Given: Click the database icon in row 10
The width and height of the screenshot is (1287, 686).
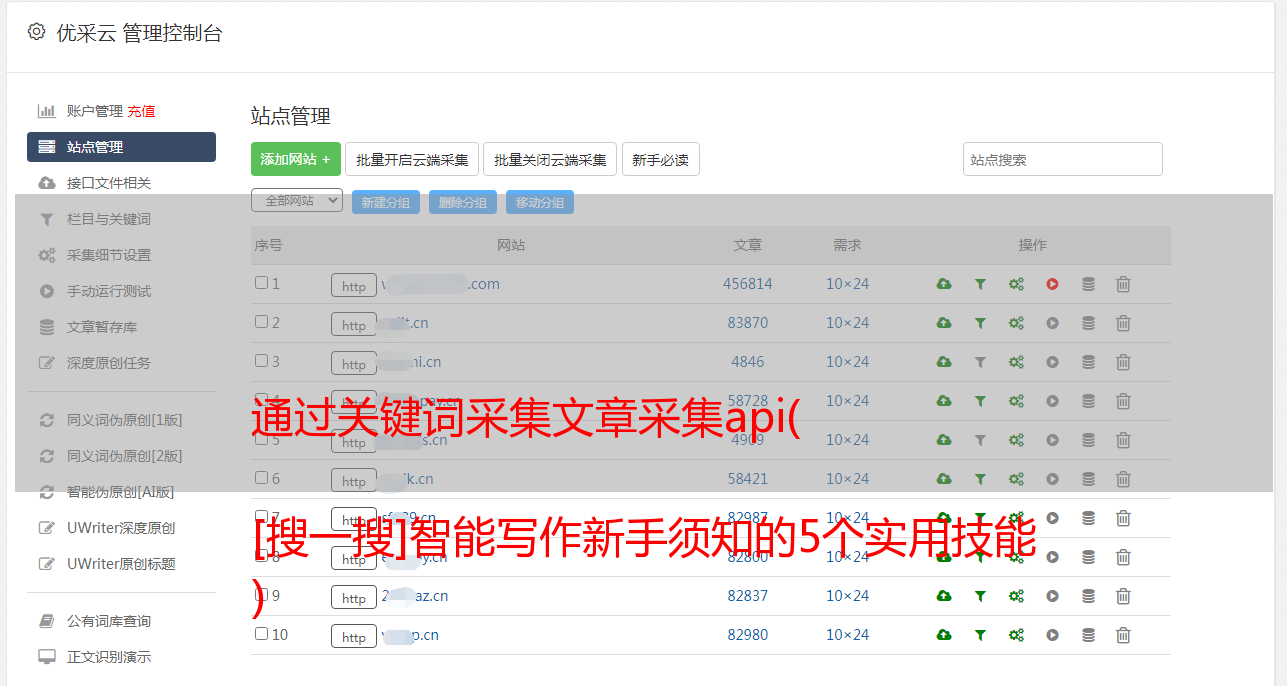Looking at the screenshot, I should coord(1088,635).
